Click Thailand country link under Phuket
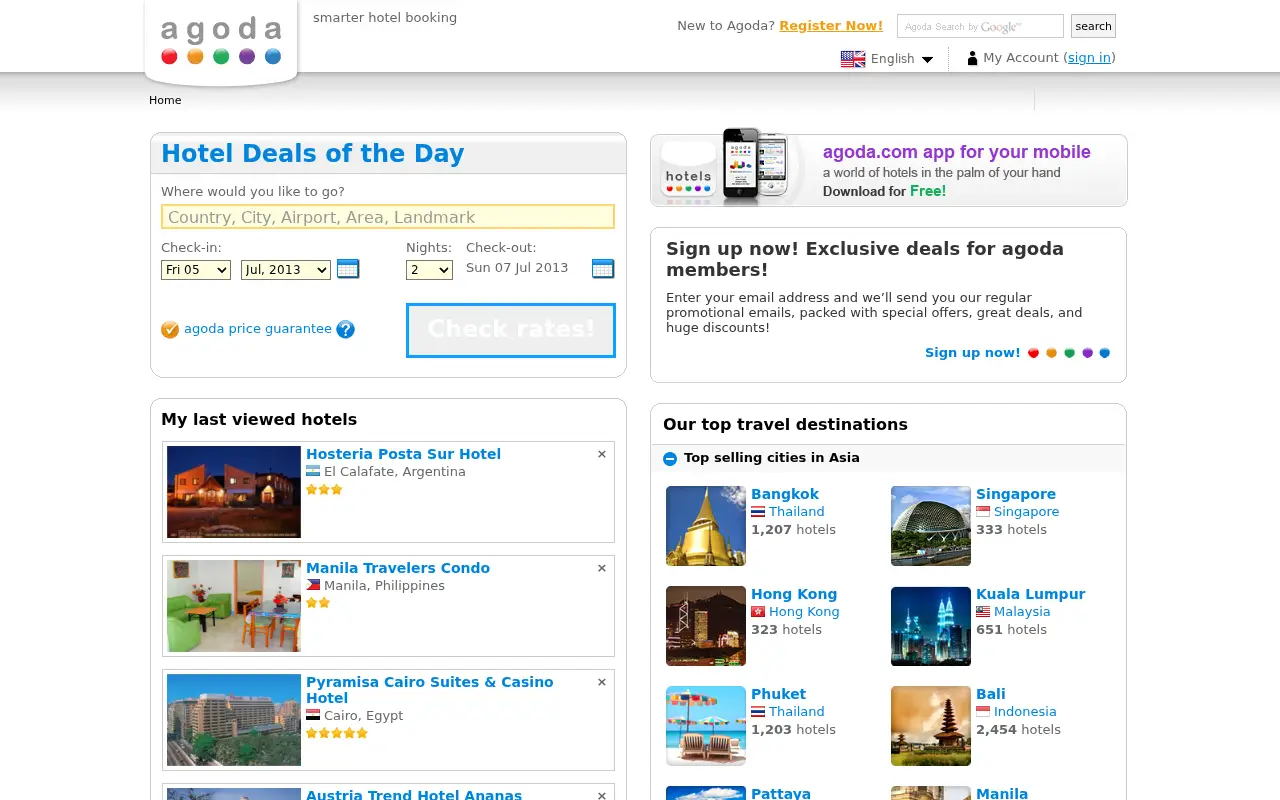This screenshot has height=800, width=1280. 797,712
